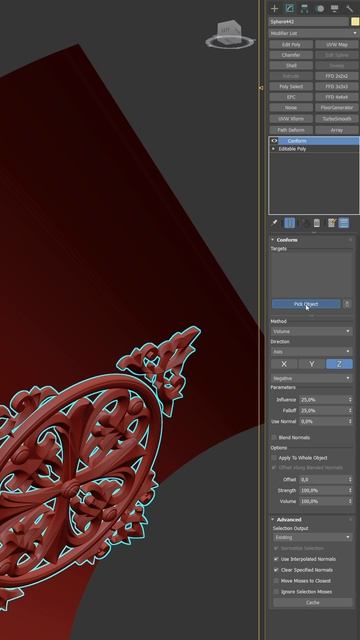The height and width of the screenshot is (640, 360).
Task: Click the yellow object color swatch
Action: [x=355, y=22]
